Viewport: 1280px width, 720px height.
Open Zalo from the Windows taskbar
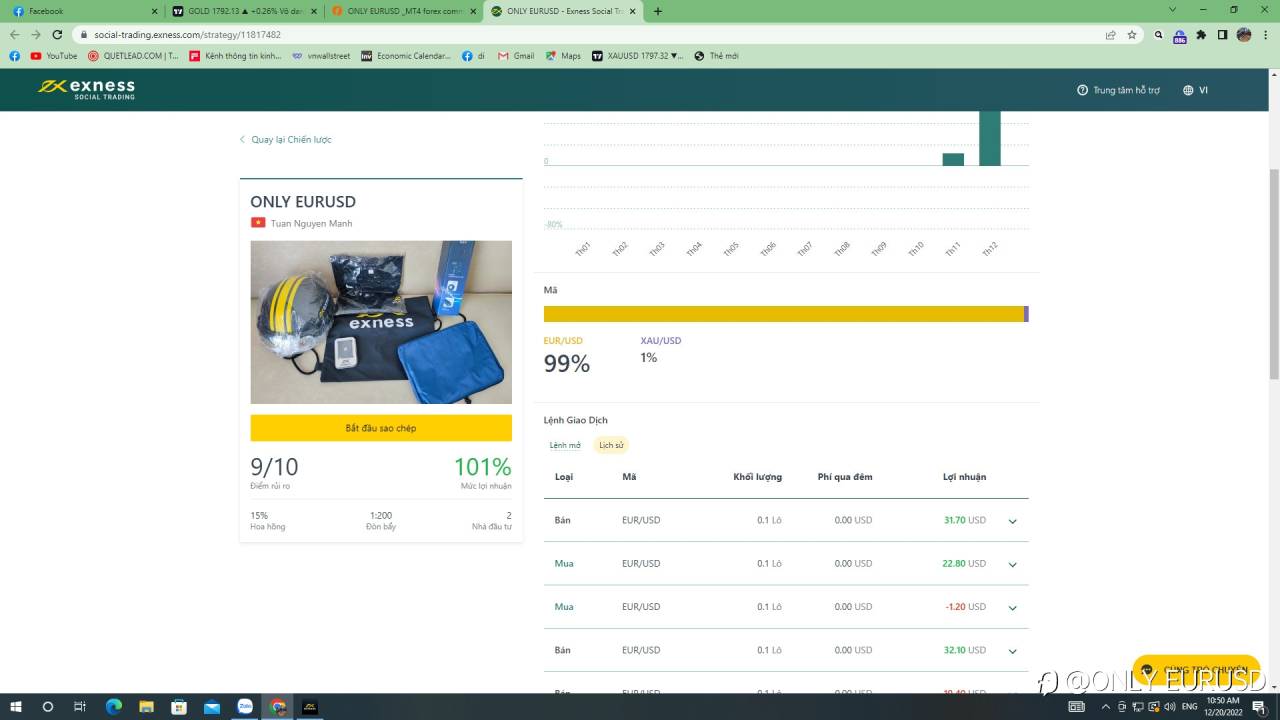[245, 706]
